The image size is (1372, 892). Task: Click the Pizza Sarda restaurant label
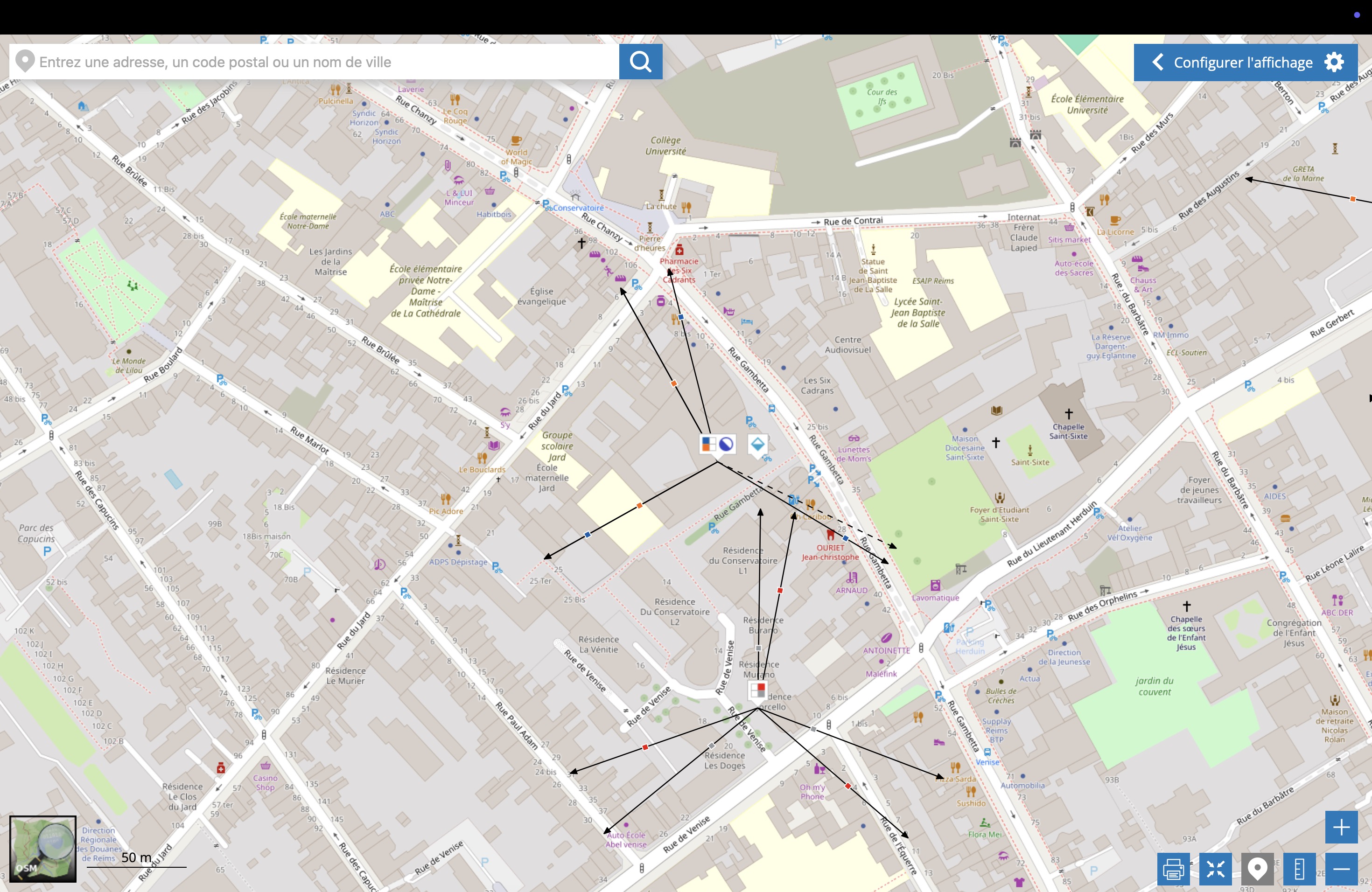point(956,779)
